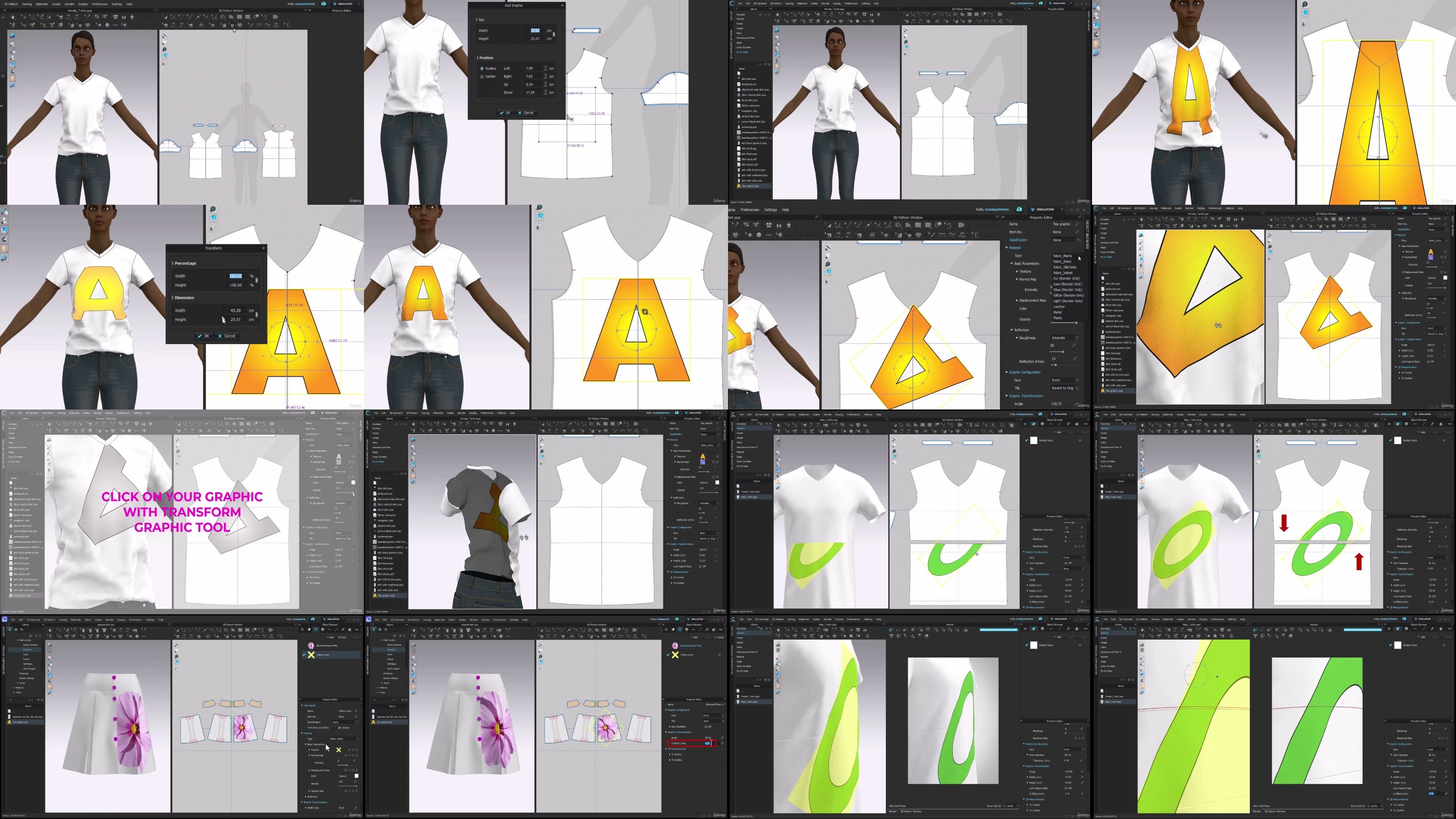This screenshot has width=1456, height=819.
Task: Click Opacity slider just below the open Type list
Action: coord(1063,323)
